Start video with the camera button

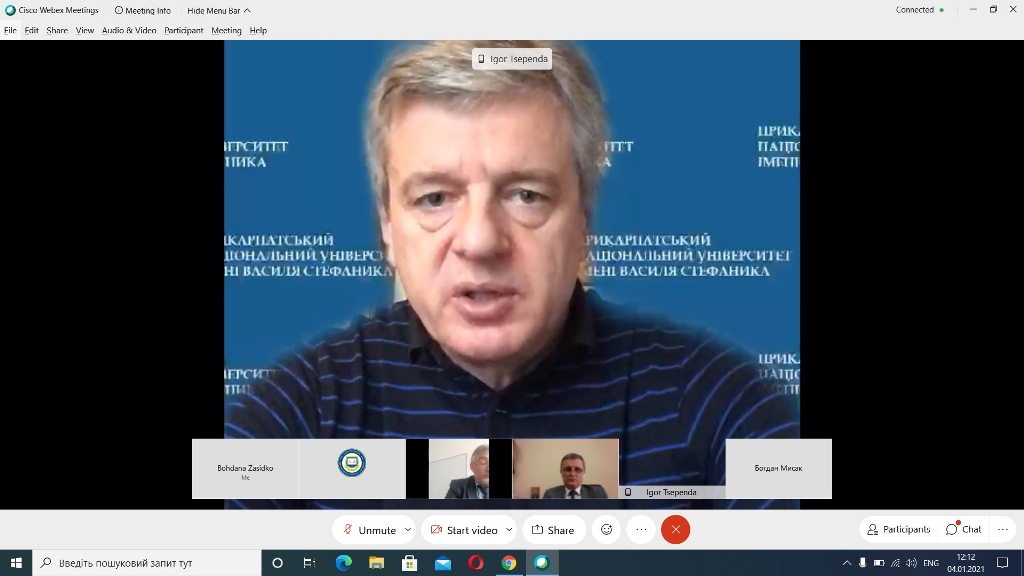click(x=463, y=530)
